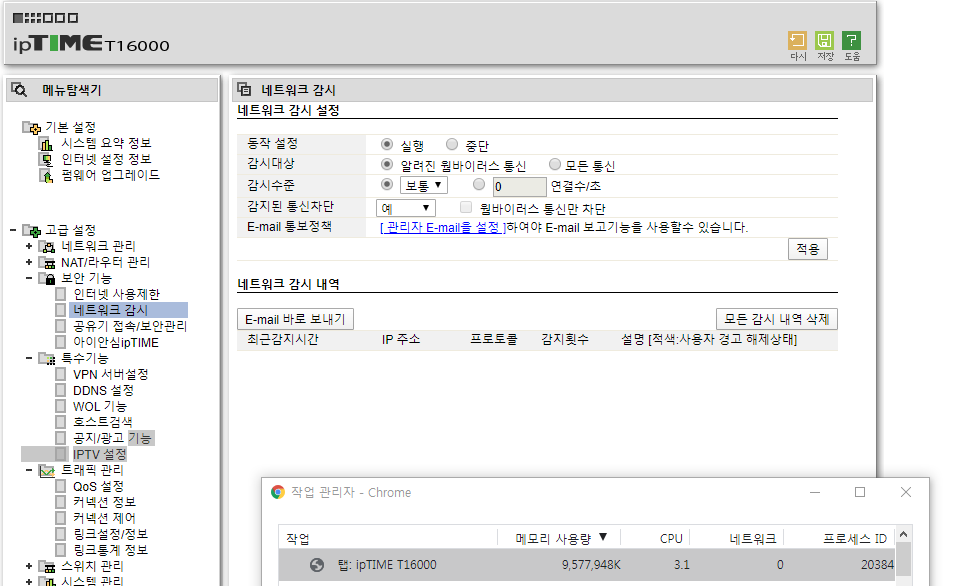This screenshot has height=586, width=969.
Task: Click the 다시 (reload) icon in header
Action: (797, 41)
